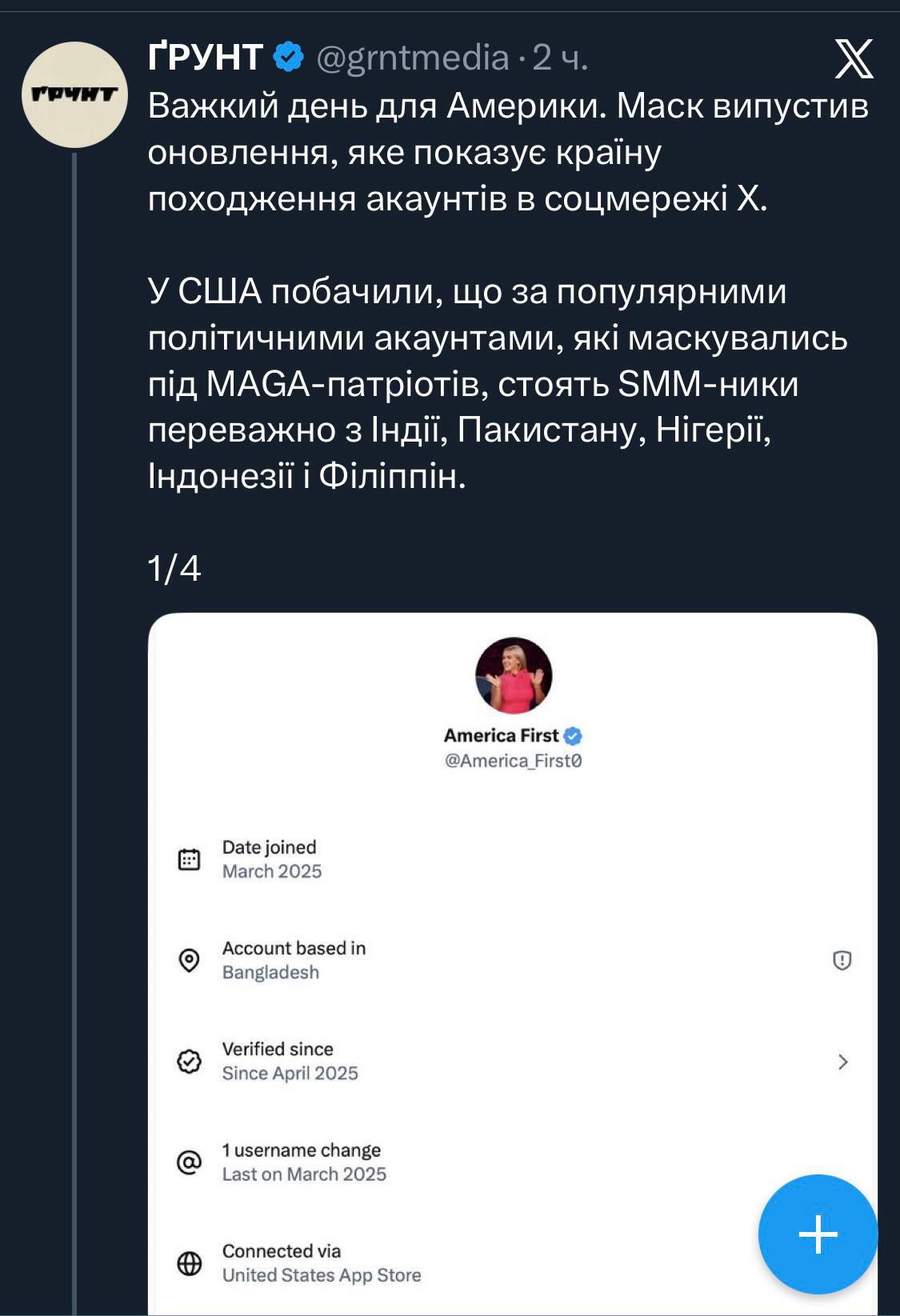The height and width of the screenshot is (1316, 900).
Task: Open the @grntmedia handle link
Action: pos(413,58)
